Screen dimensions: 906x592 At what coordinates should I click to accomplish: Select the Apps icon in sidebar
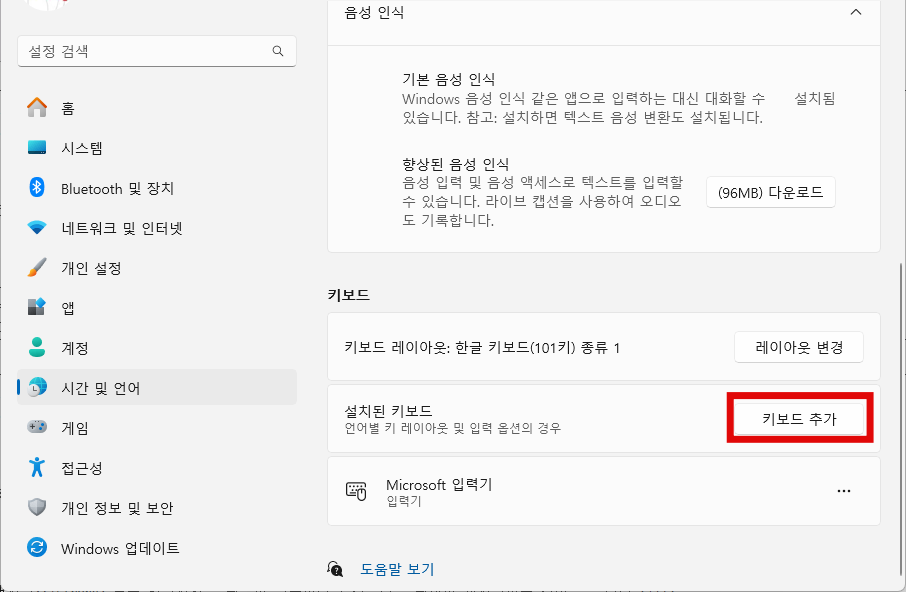[x=37, y=308]
